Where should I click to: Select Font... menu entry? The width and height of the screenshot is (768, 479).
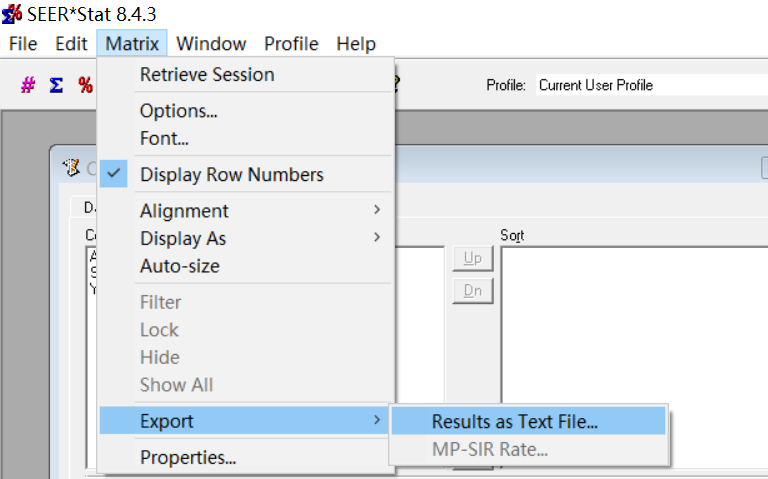(x=246, y=138)
